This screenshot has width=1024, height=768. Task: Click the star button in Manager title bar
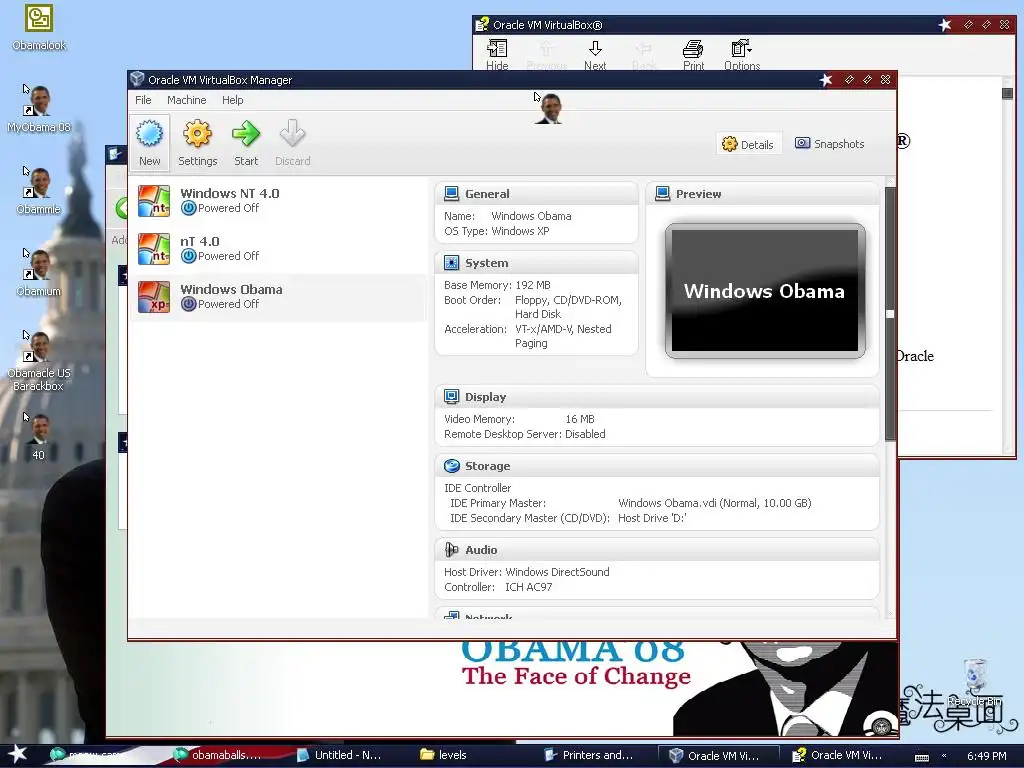click(826, 80)
